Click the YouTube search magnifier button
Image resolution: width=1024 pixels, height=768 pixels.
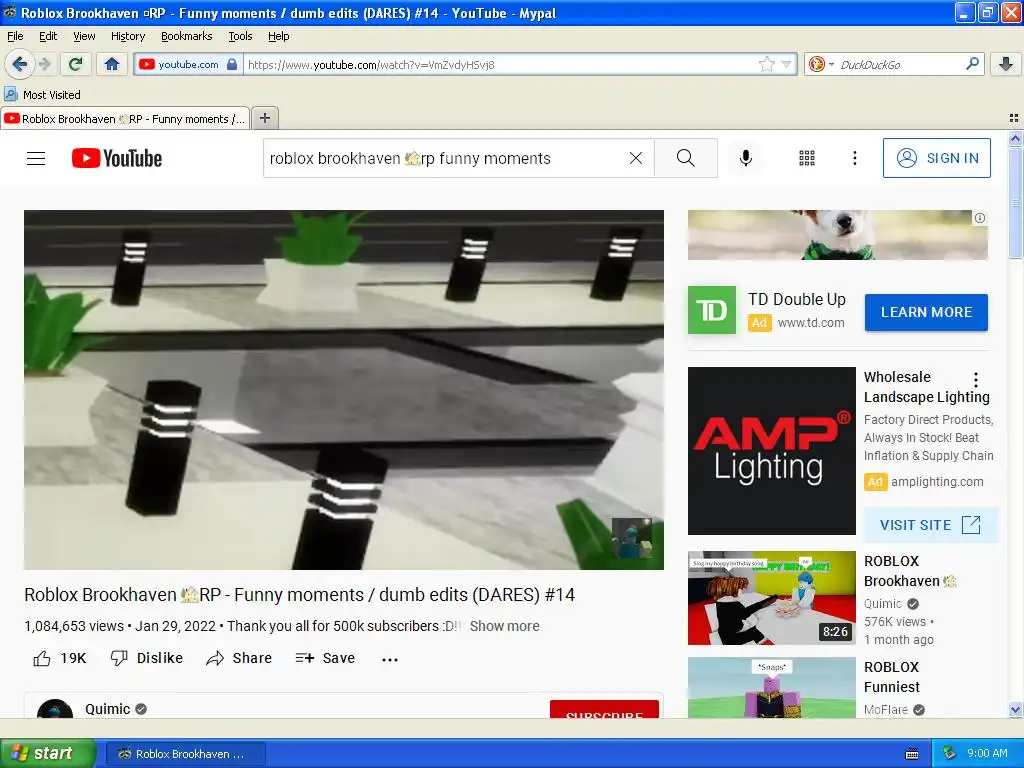[x=686, y=158]
